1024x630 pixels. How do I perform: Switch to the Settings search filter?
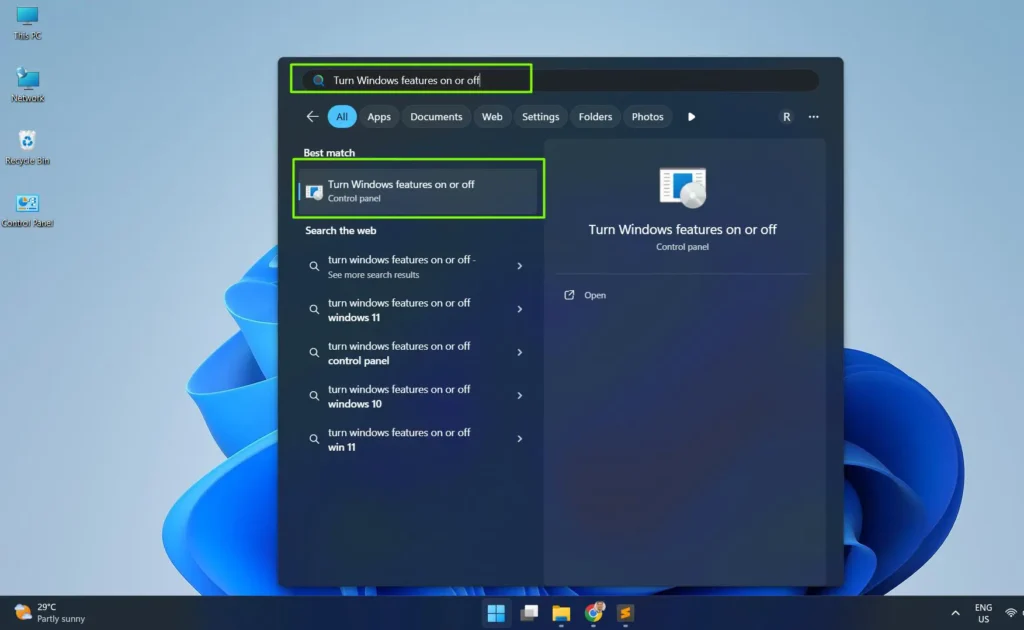[x=540, y=116]
